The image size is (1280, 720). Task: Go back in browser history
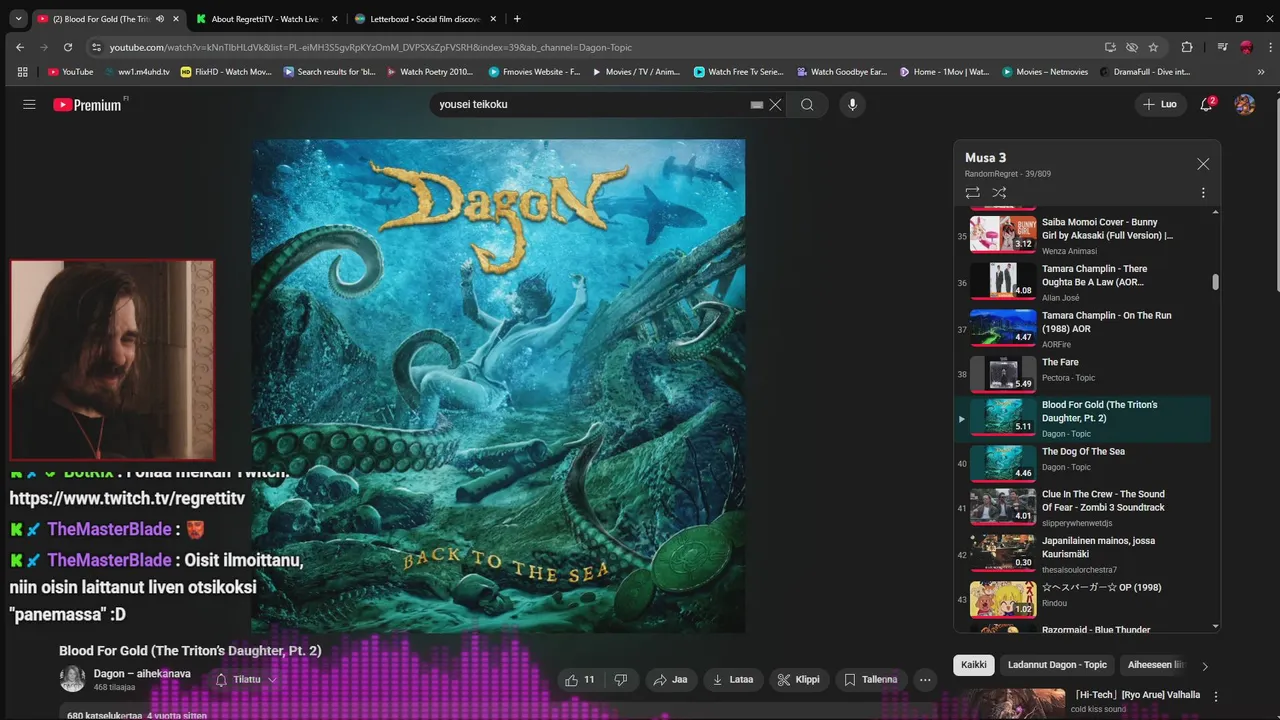[x=20, y=47]
